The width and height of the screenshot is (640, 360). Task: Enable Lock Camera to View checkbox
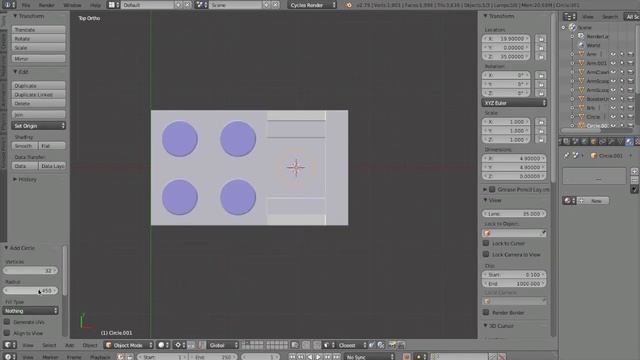click(x=486, y=254)
